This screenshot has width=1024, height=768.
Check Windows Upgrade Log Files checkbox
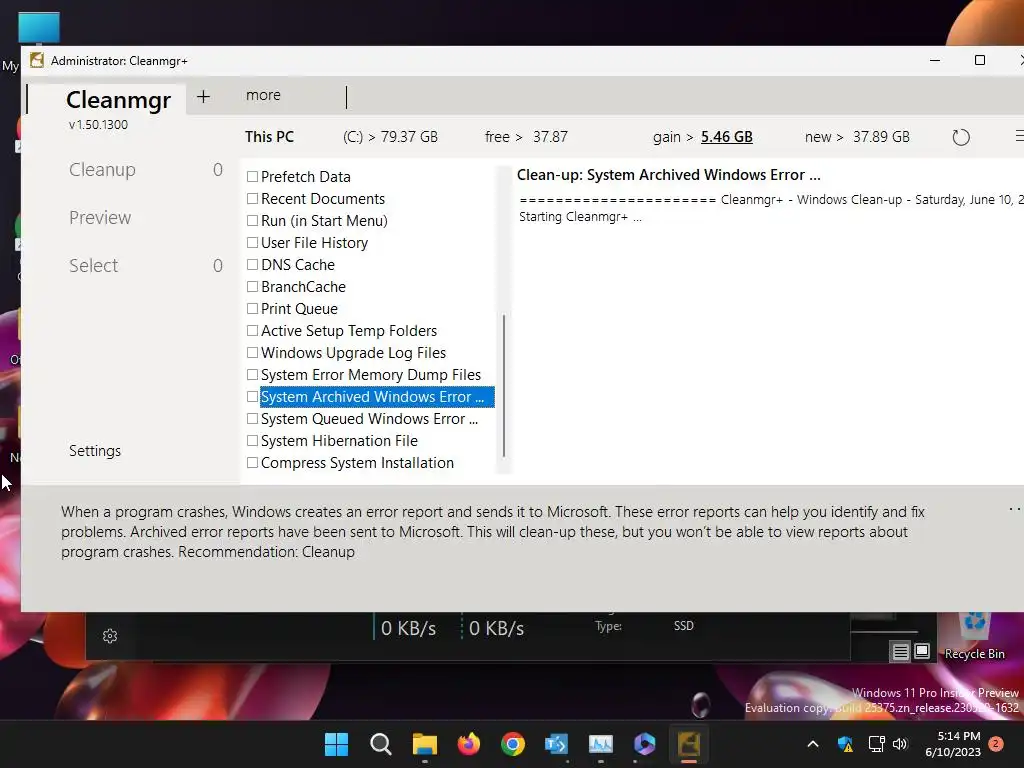[252, 353]
